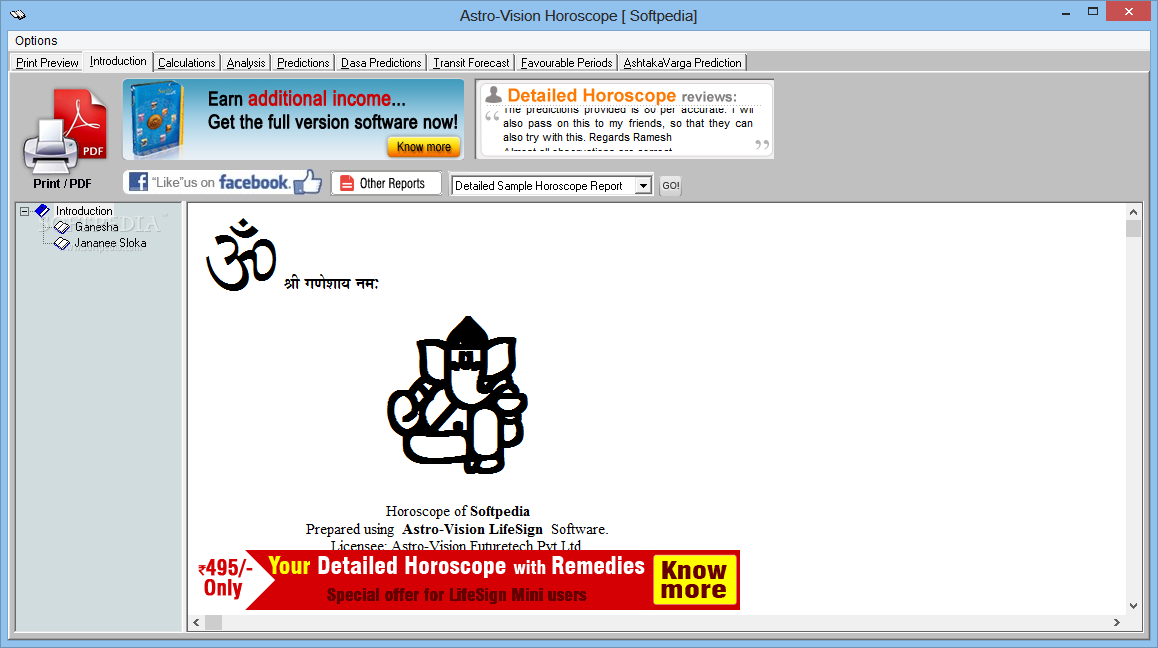Select the Introduction tab
Viewport: 1158px width, 648px height.
pyautogui.click(x=118, y=61)
